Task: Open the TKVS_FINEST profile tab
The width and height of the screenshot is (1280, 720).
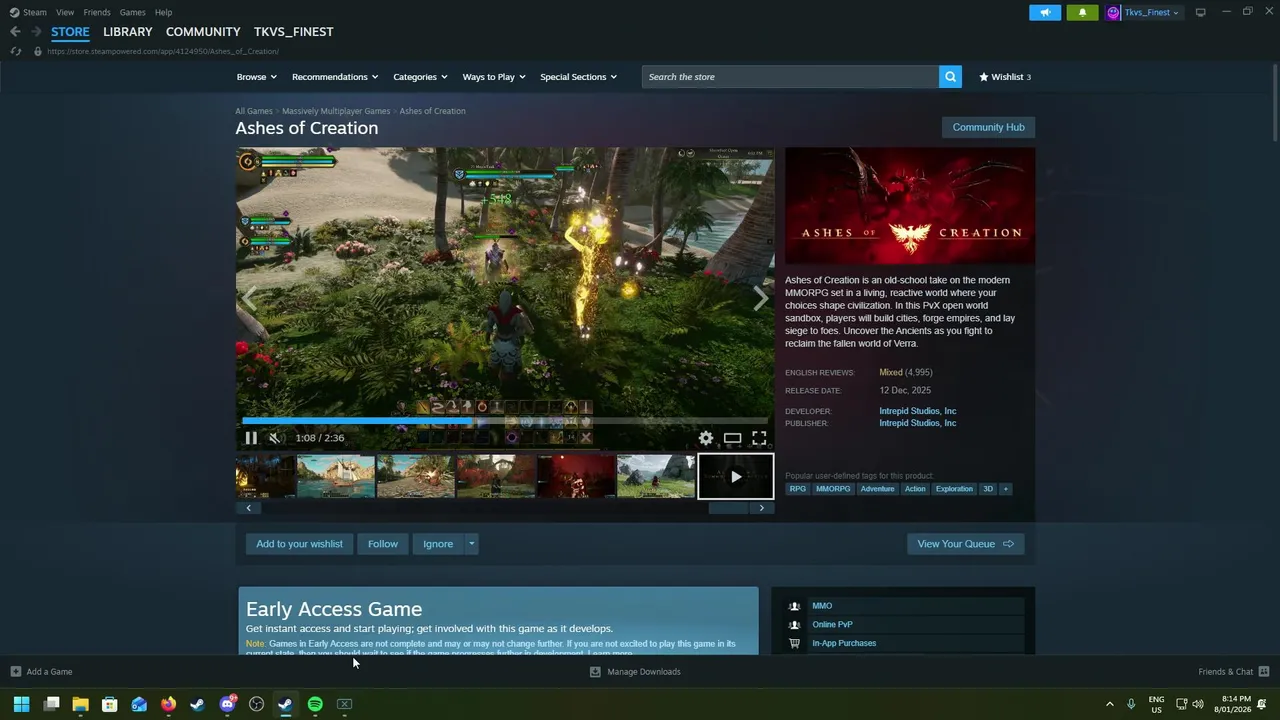Action: [x=293, y=32]
